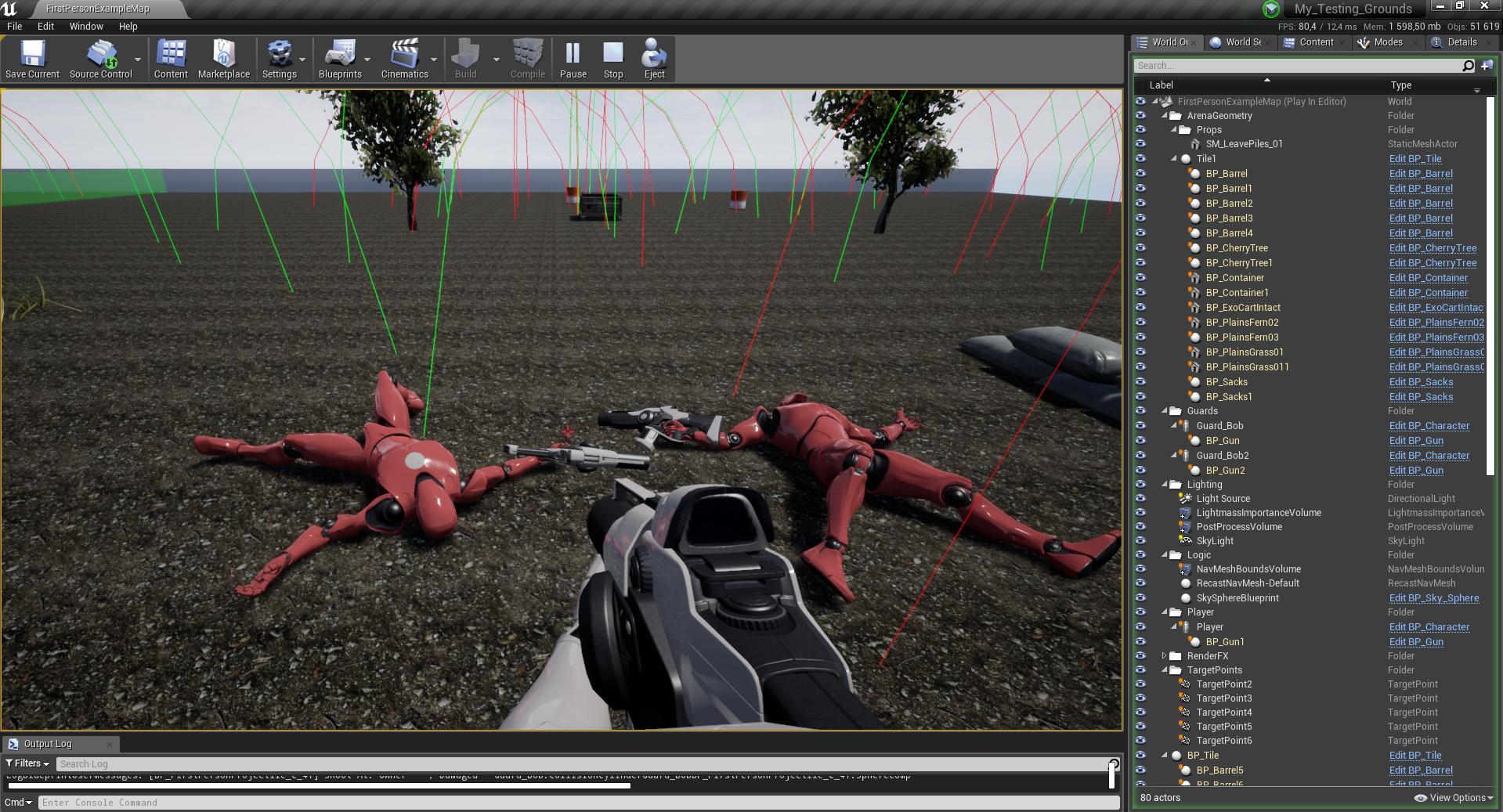Click the add folder icon beside outliner search
1503x812 pixels.
(1487, 66)
